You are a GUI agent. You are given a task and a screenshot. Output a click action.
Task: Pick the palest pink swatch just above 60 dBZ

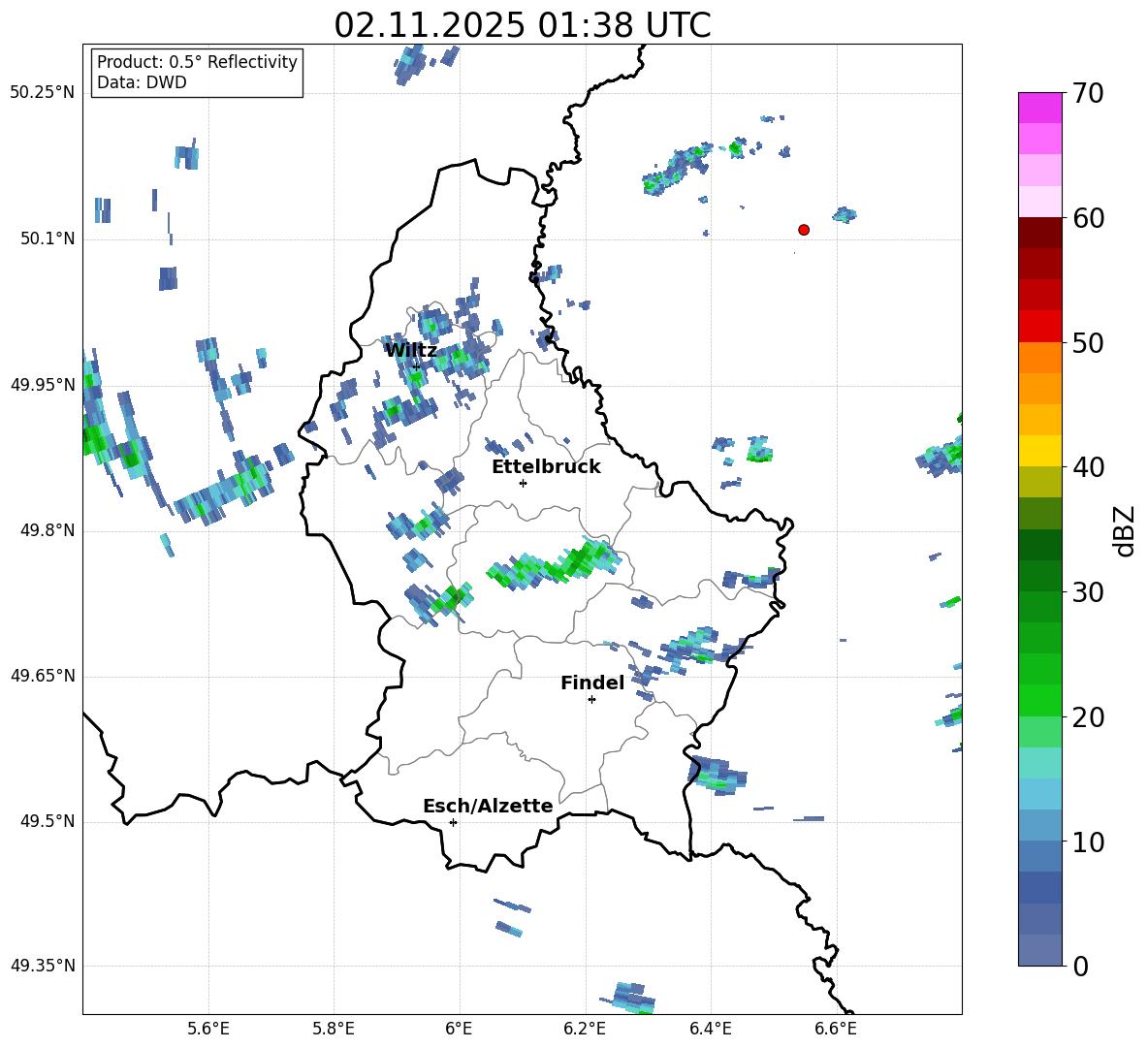point(1040,202)
